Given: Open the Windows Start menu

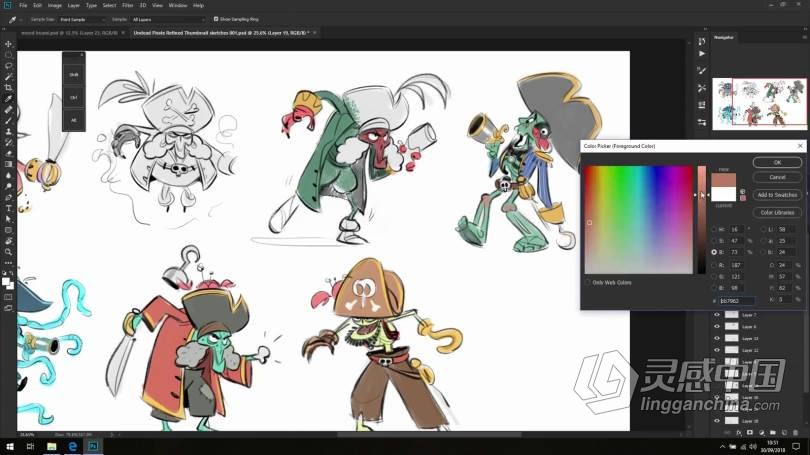Looking at the screenshot, I should pyautogui.click(x=10, y=446).
